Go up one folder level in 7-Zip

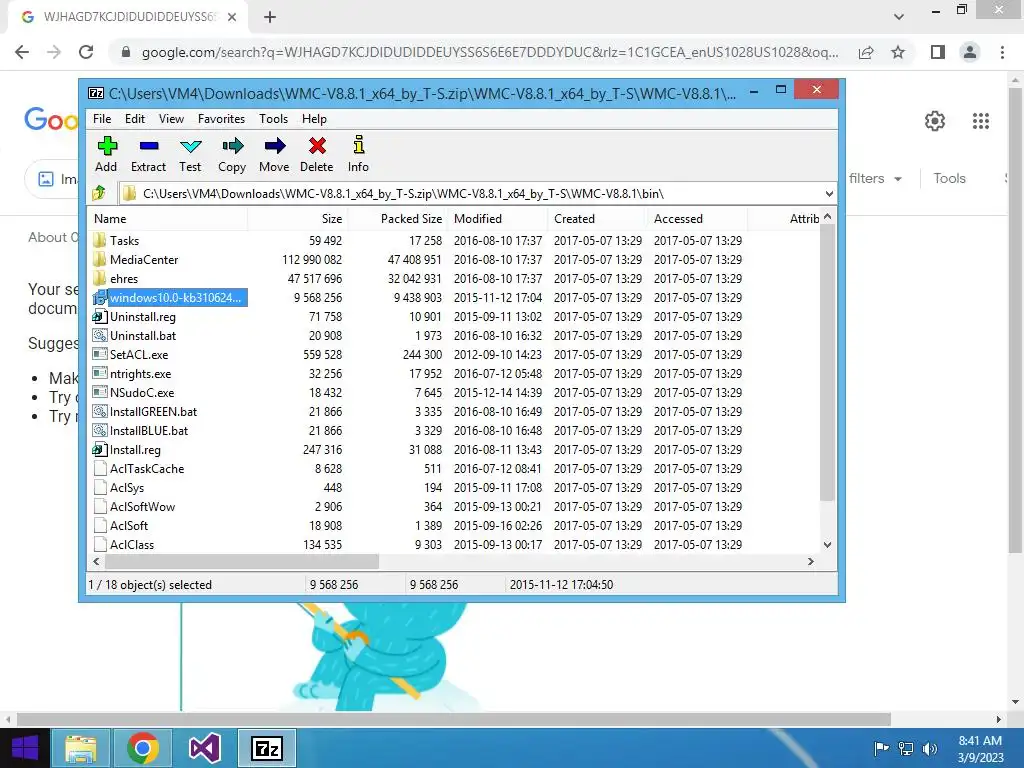pos(99,193)
